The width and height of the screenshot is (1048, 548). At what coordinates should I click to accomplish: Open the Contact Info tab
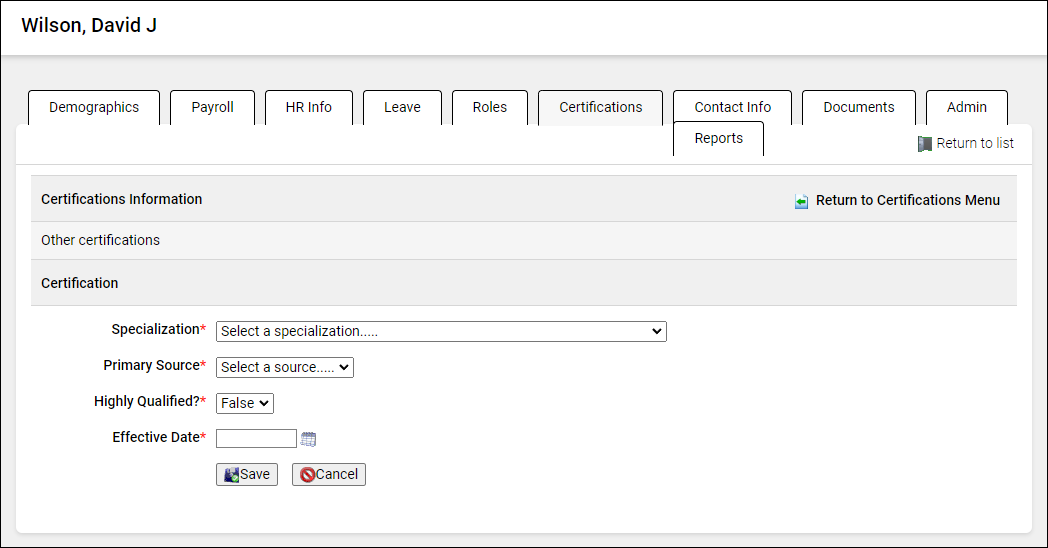[732, 107]
